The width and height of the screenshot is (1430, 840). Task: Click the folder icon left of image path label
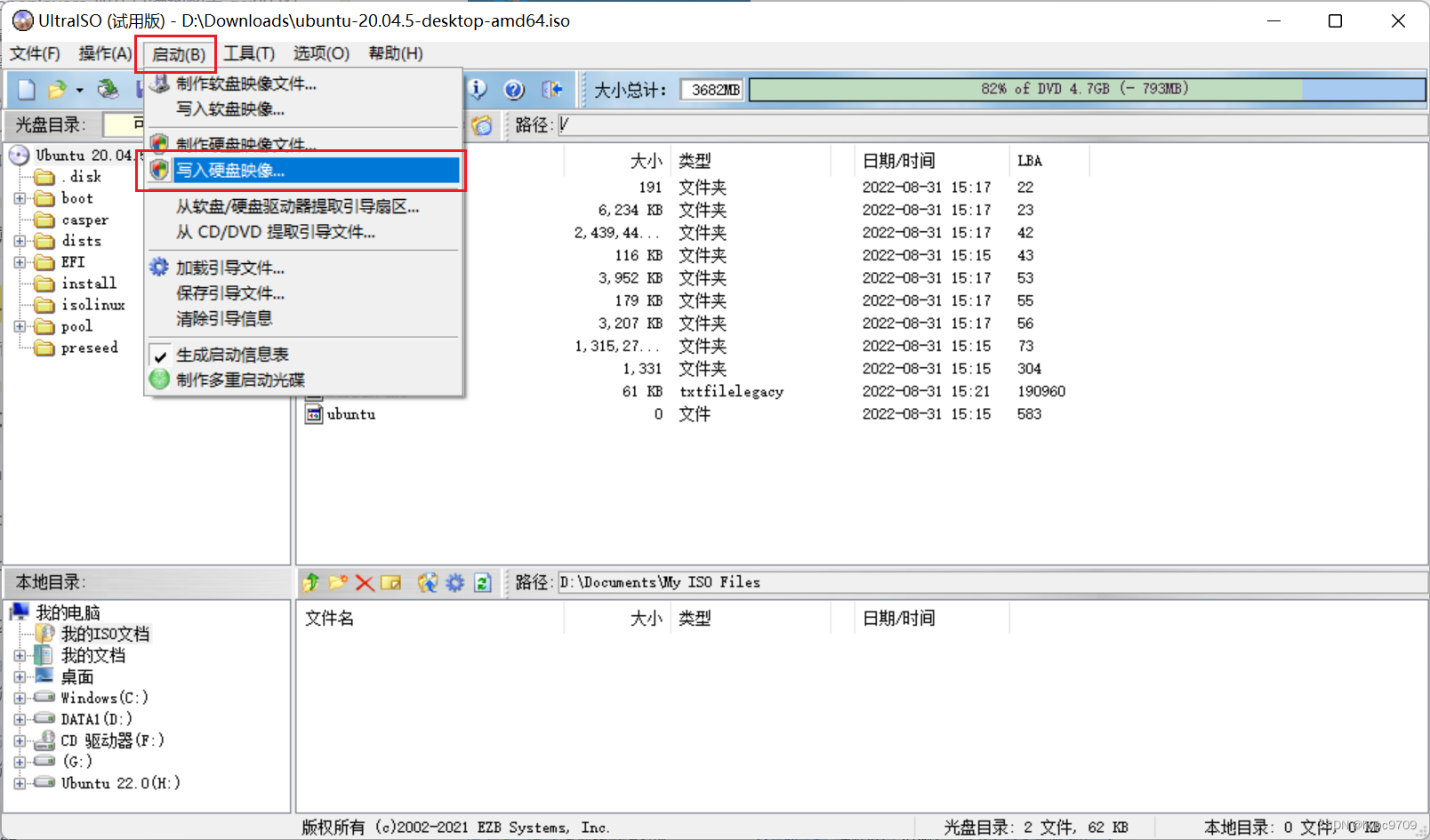click(x=482, y=125)
